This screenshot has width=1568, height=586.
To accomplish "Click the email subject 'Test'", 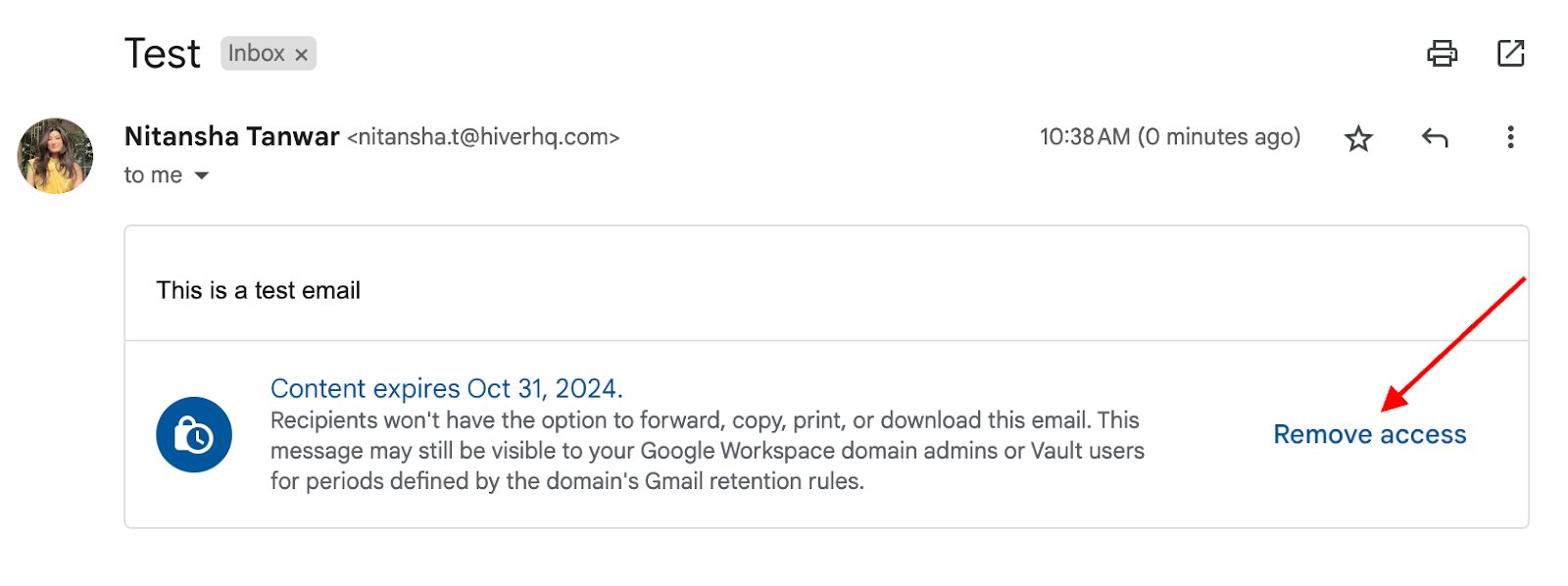I will (163, 54).
